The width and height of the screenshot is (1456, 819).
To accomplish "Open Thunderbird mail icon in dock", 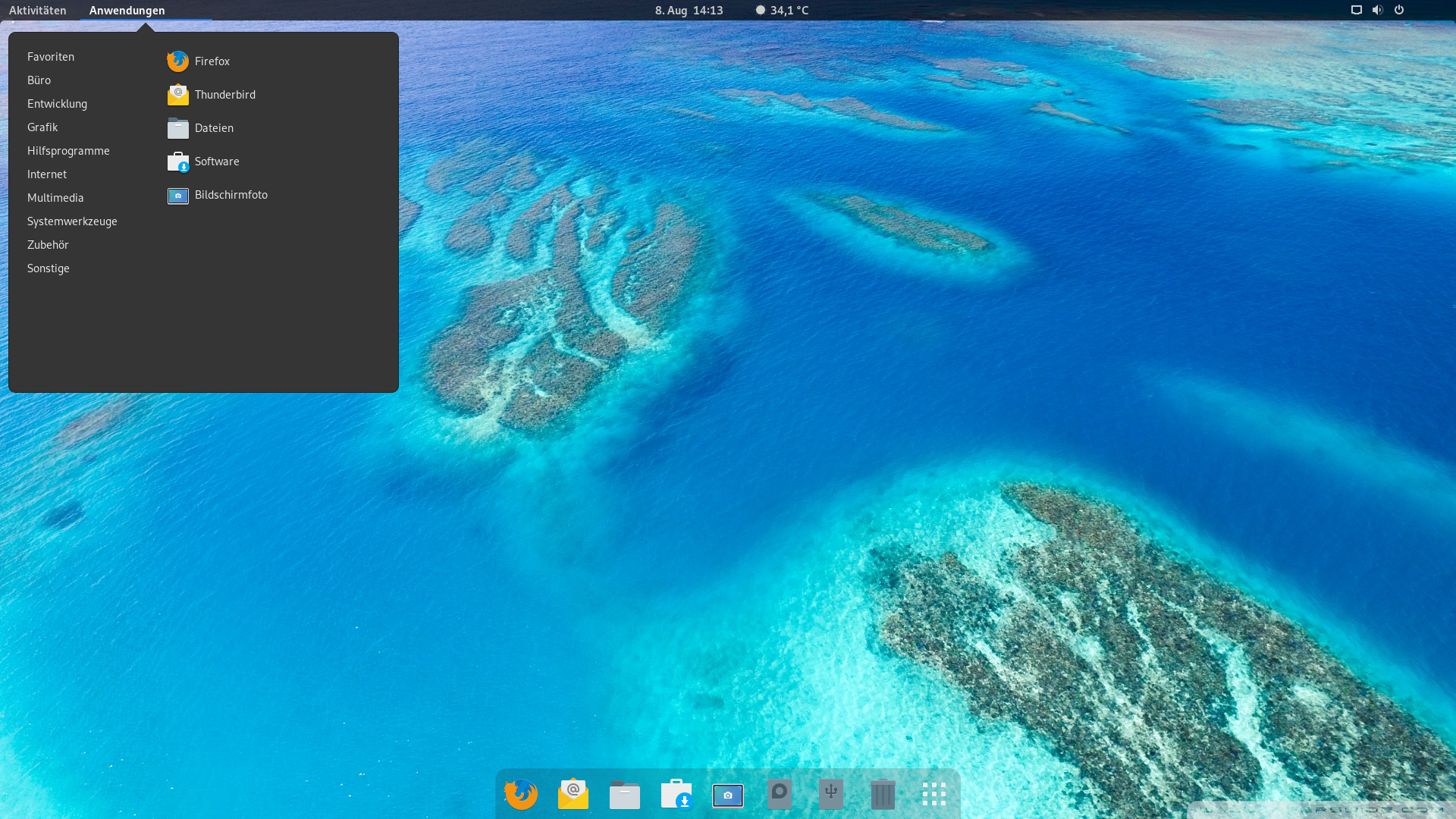I will [573, 794].
